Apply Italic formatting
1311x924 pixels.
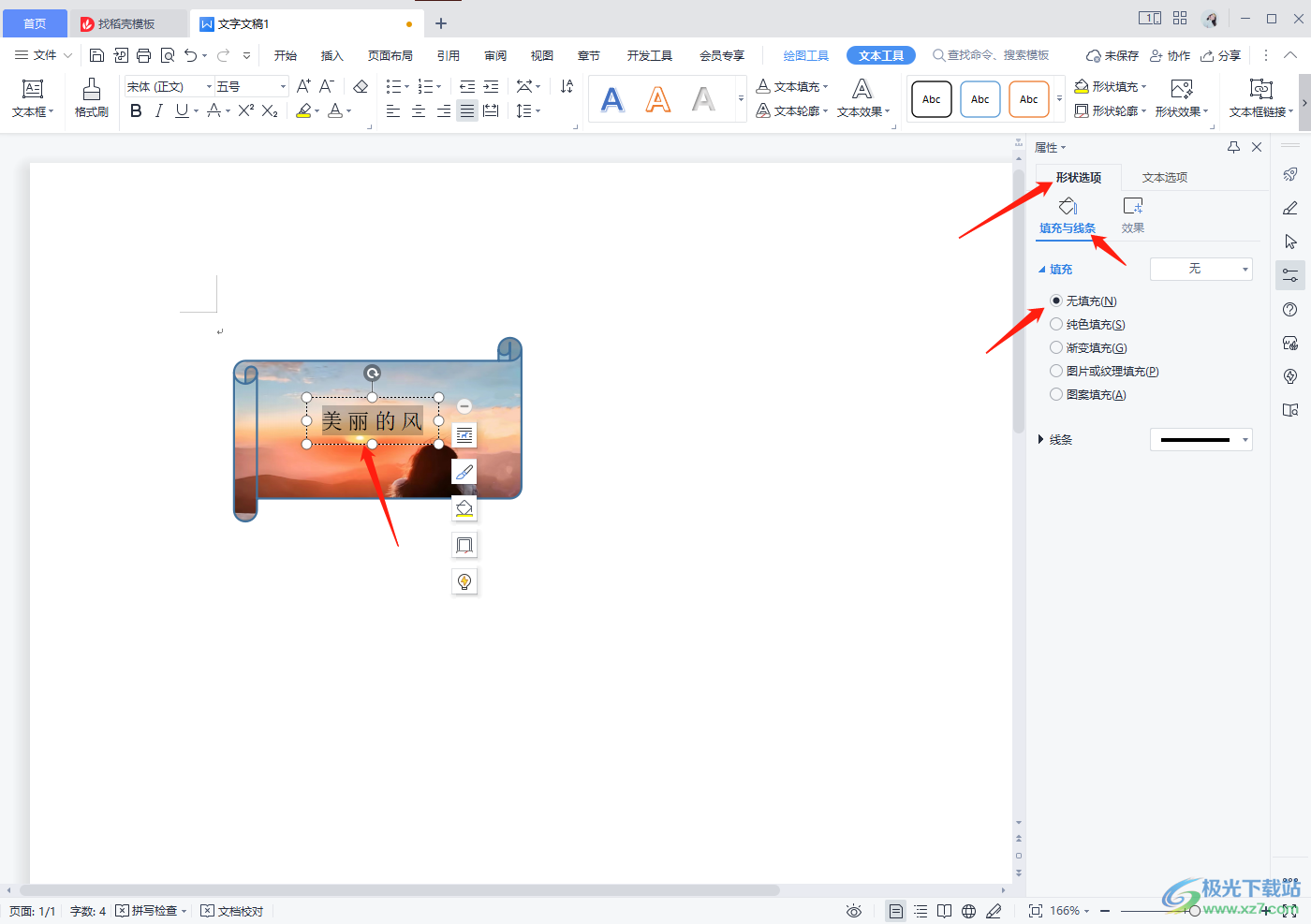point(158,111)
